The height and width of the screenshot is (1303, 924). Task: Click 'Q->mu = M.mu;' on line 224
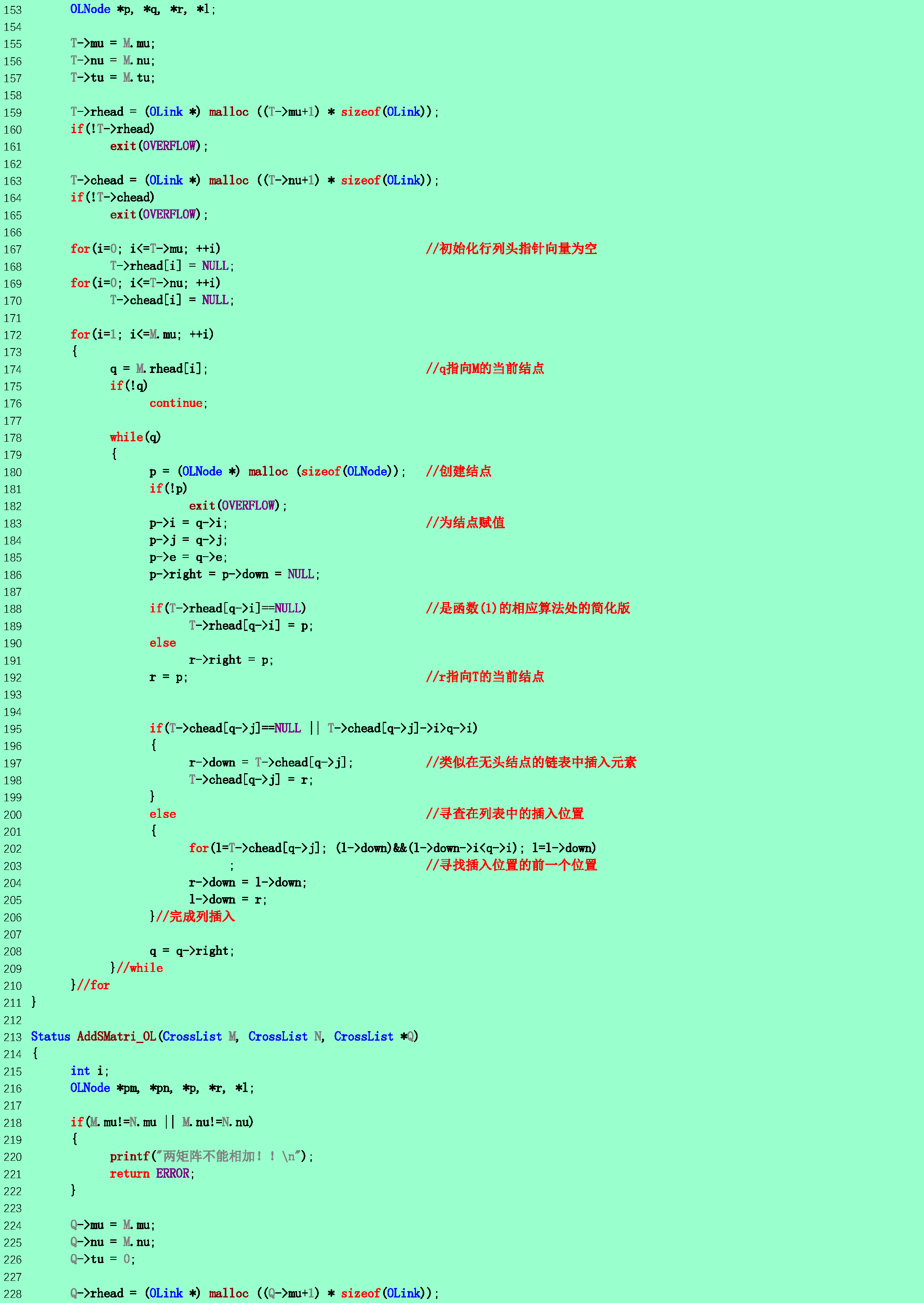tap(113, 1225)
